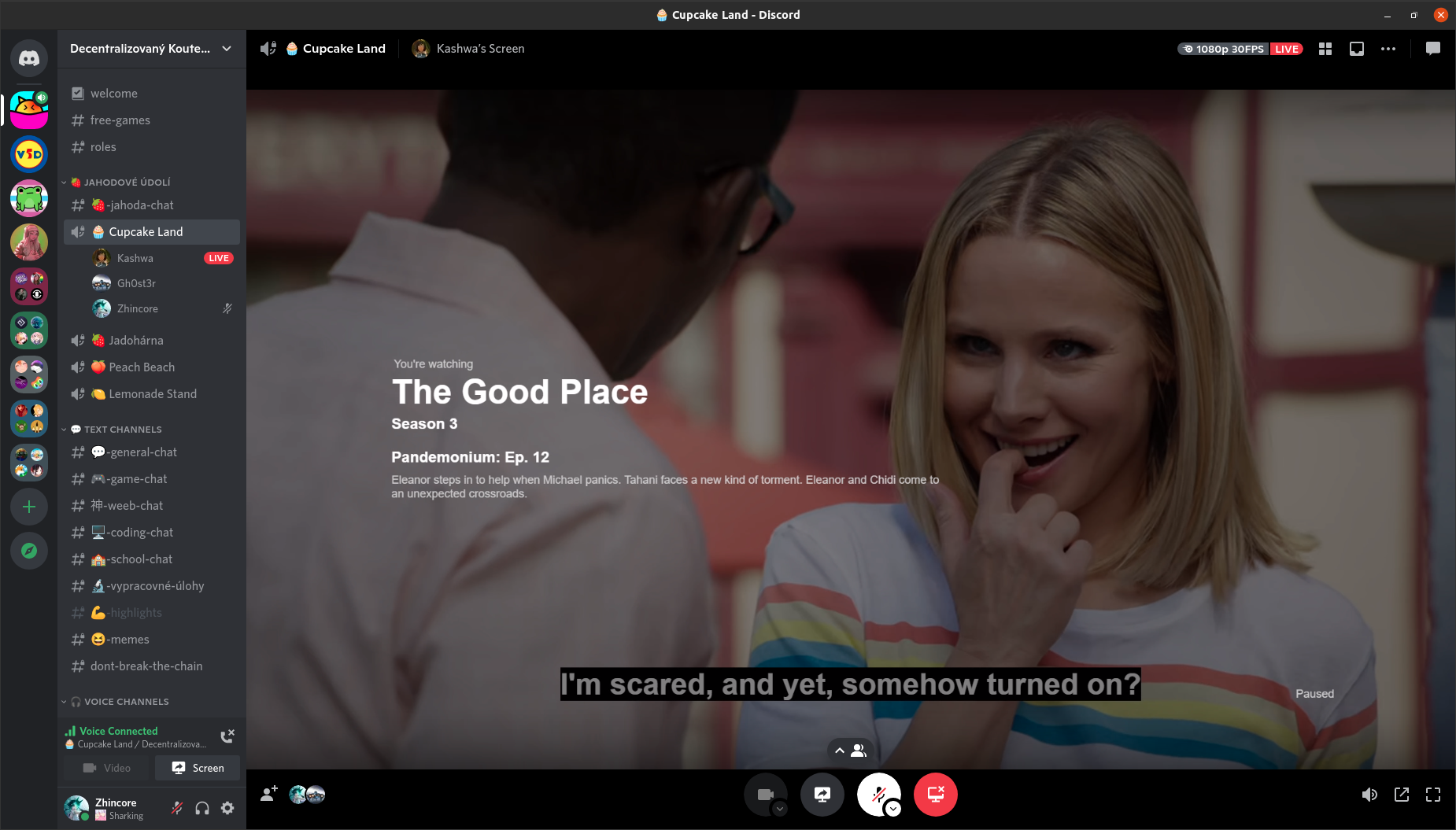This screenshot has width=1456, height=830.
Task: Open Discord home direct messages
Action: tap(29, 58)
